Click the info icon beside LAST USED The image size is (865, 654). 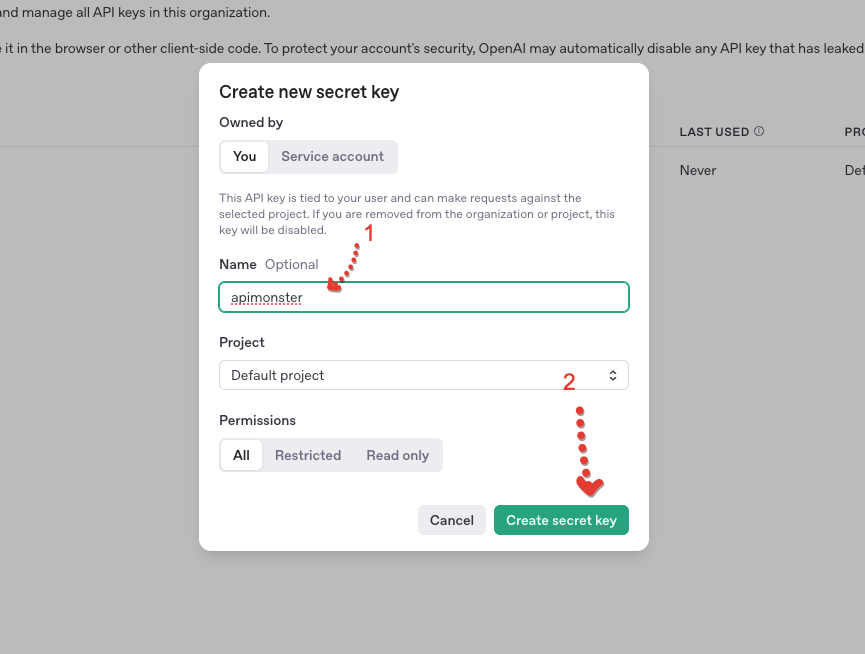759,131
